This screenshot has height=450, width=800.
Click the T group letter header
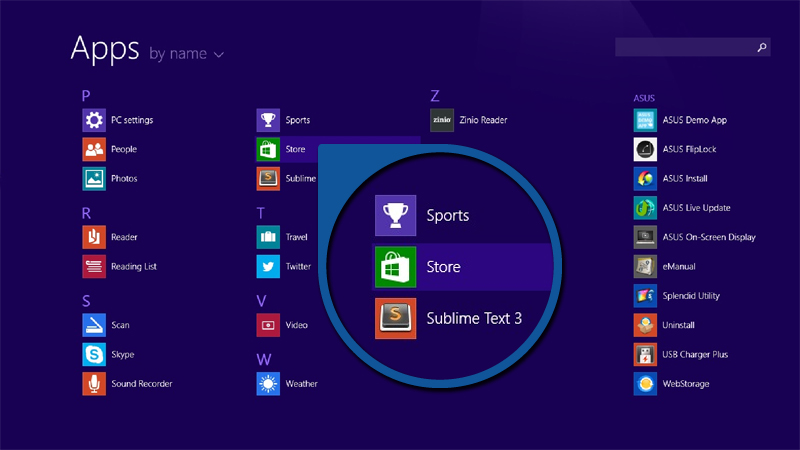[x=260, y=213]
